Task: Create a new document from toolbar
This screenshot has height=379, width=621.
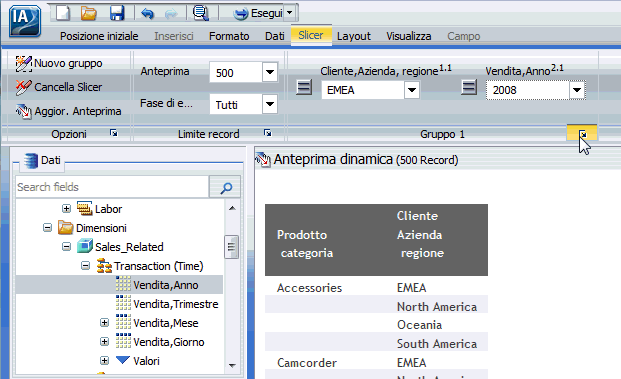Action: pos(63,13)
